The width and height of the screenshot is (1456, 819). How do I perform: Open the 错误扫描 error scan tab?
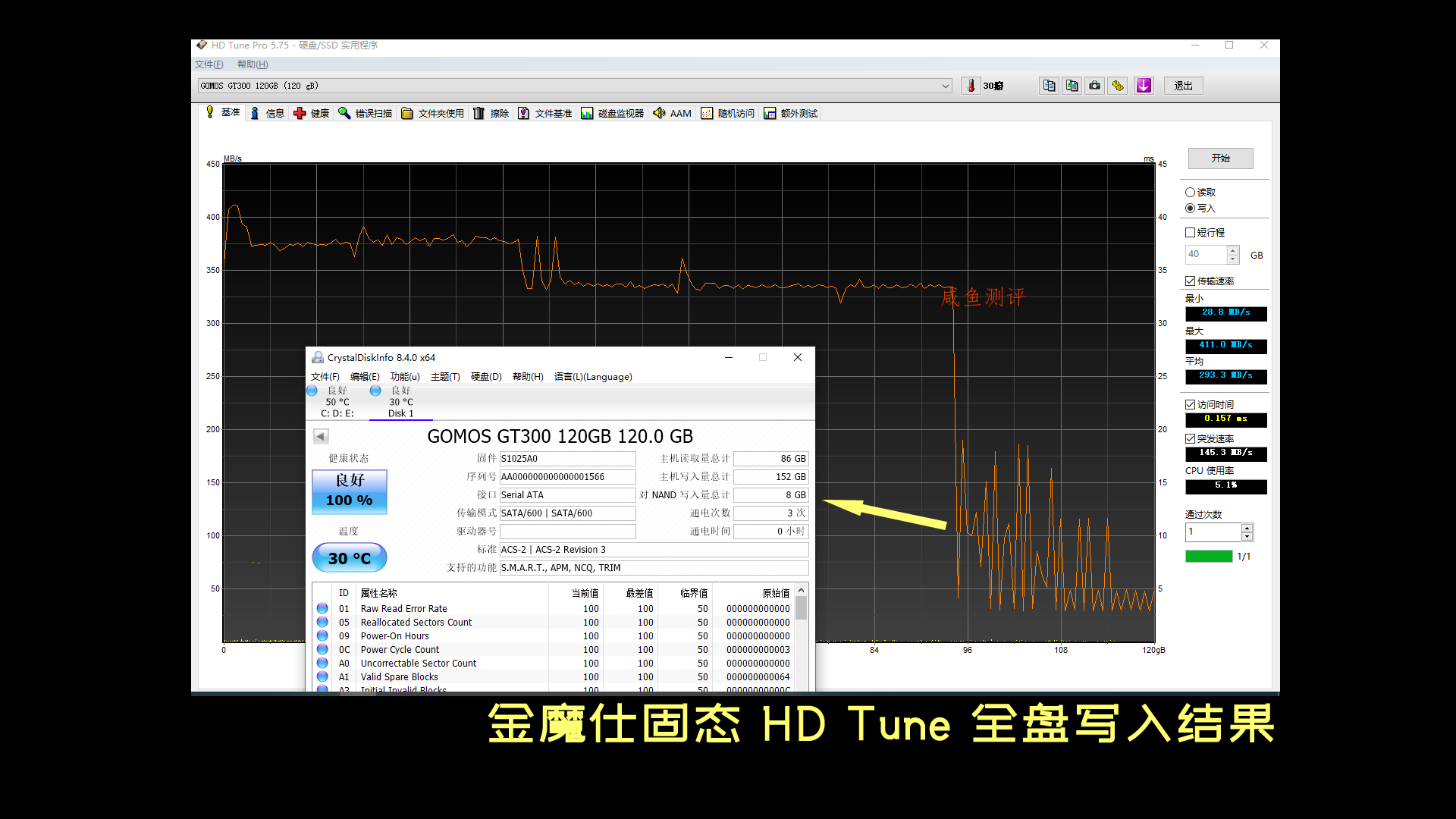(x=366, y=113)
